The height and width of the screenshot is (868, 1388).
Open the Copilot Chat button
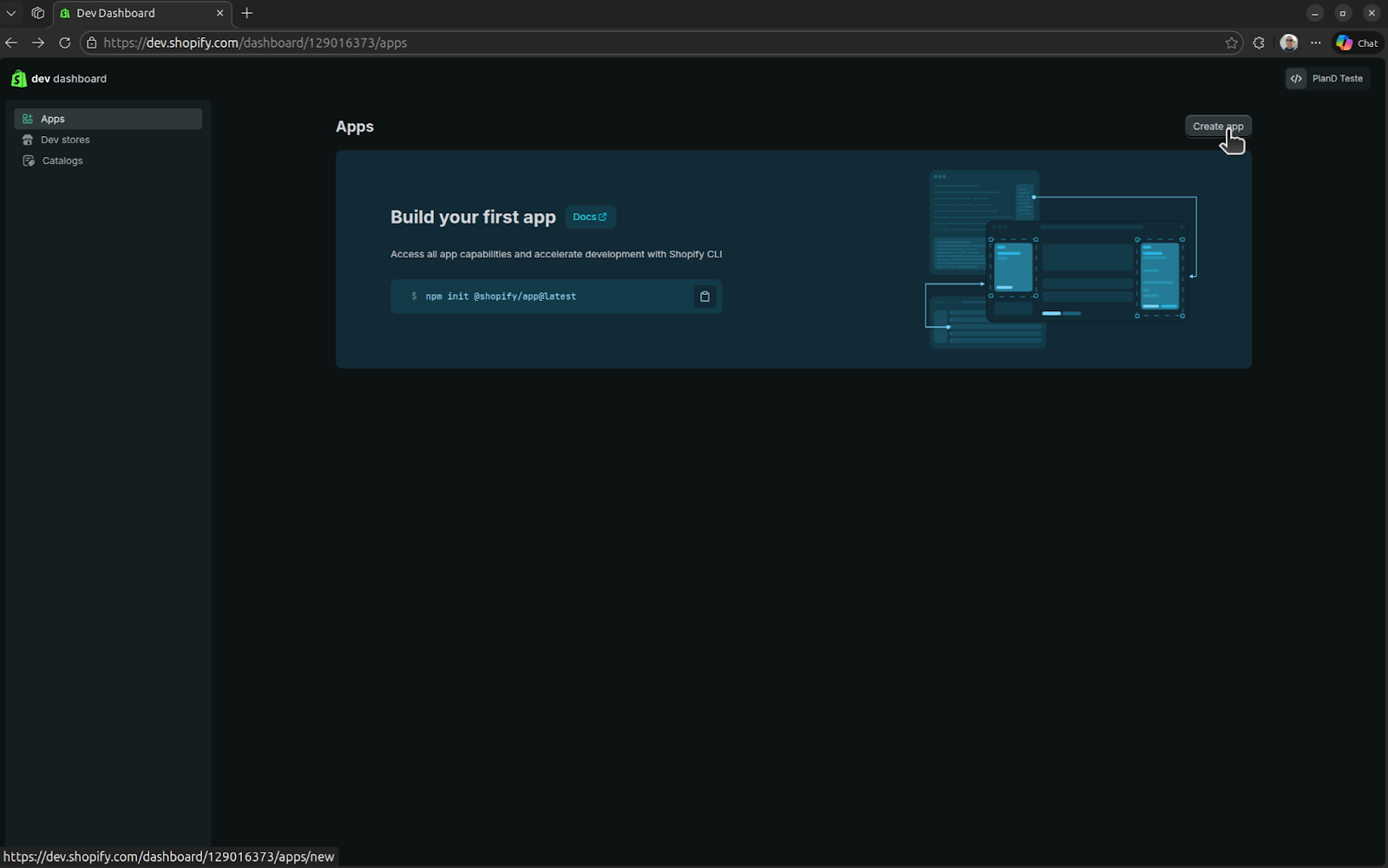point(1358,42)
